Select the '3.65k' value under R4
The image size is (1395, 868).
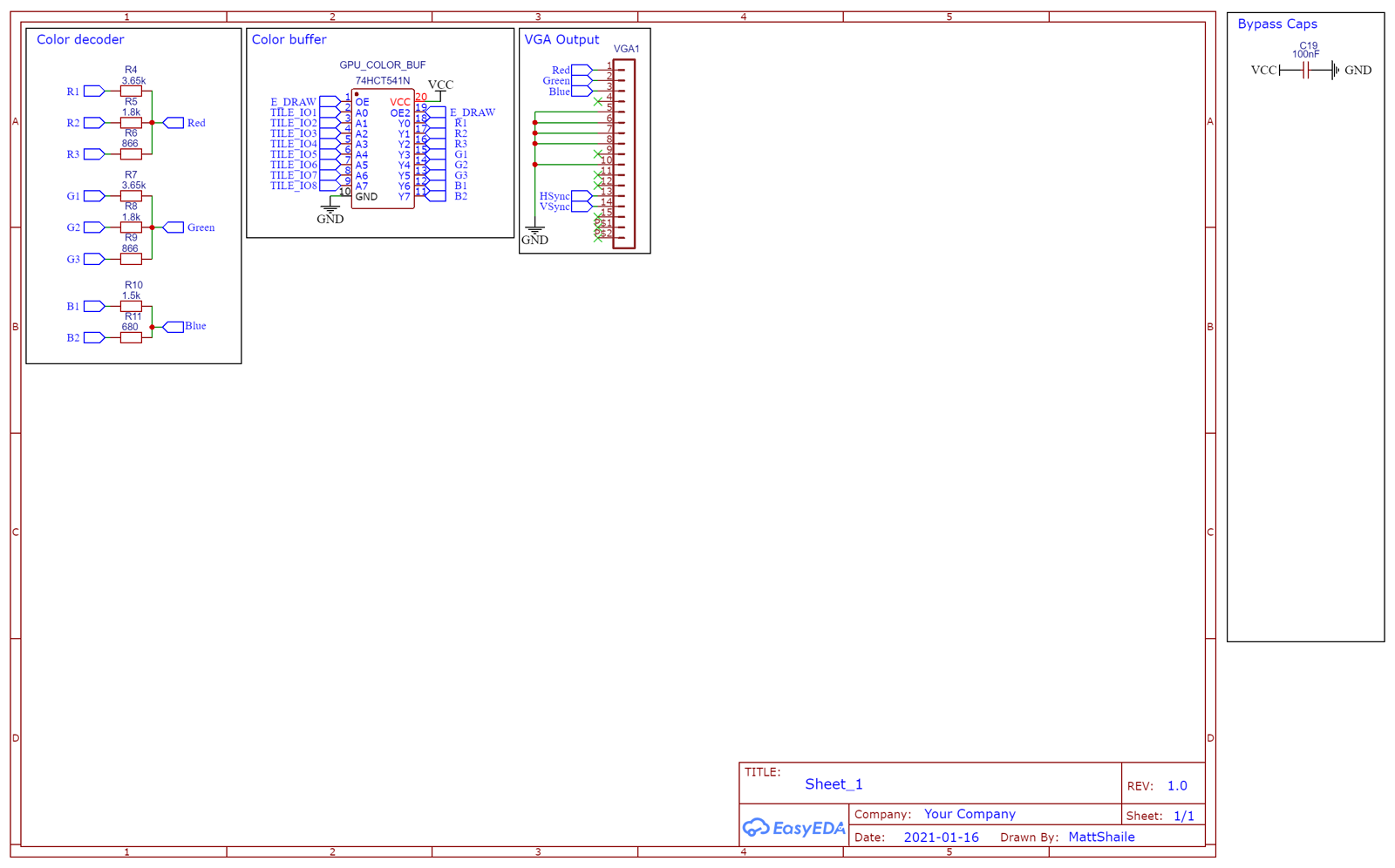tap(133, 81)
